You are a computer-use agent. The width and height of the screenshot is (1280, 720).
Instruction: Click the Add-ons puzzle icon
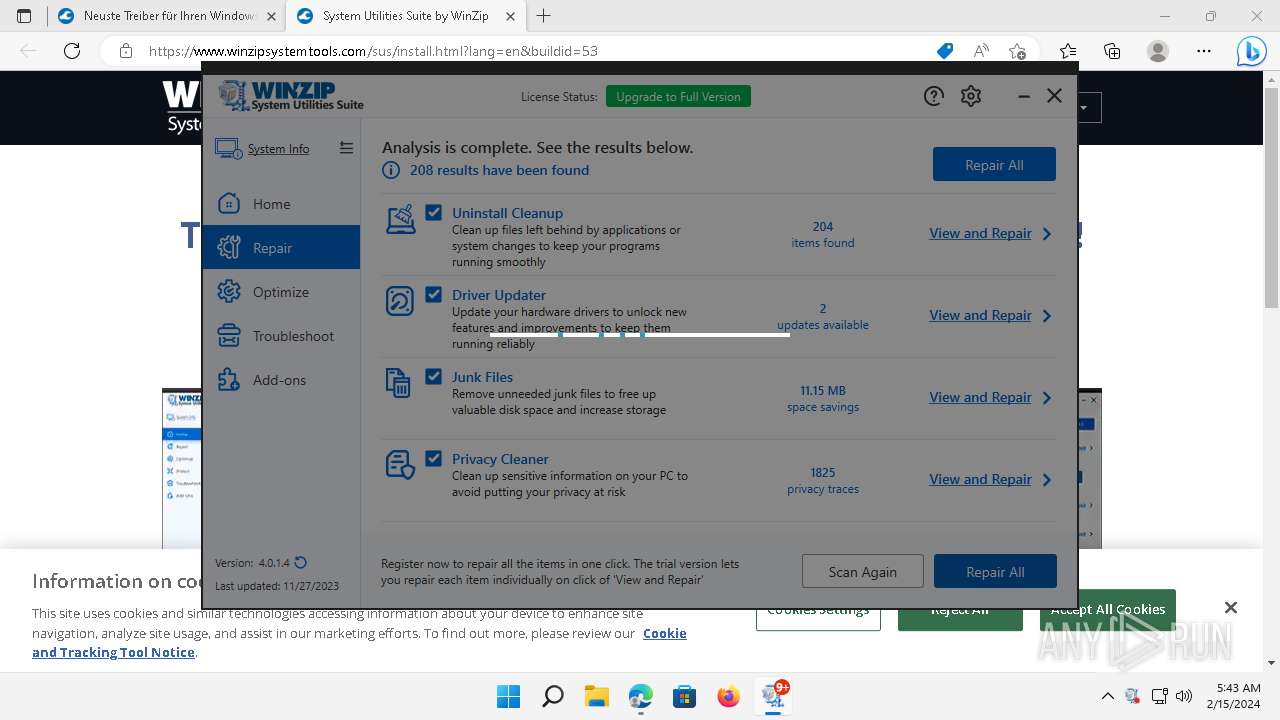click(229, 380)
